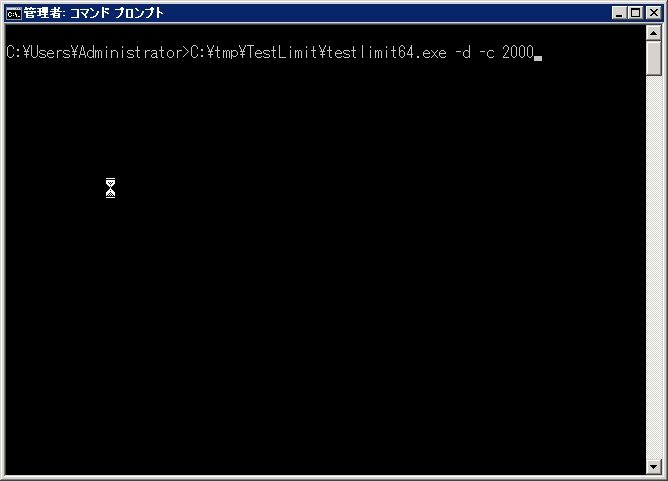
Task: Click the blinking cursor after 2000
Action: (x=538, y=58)
